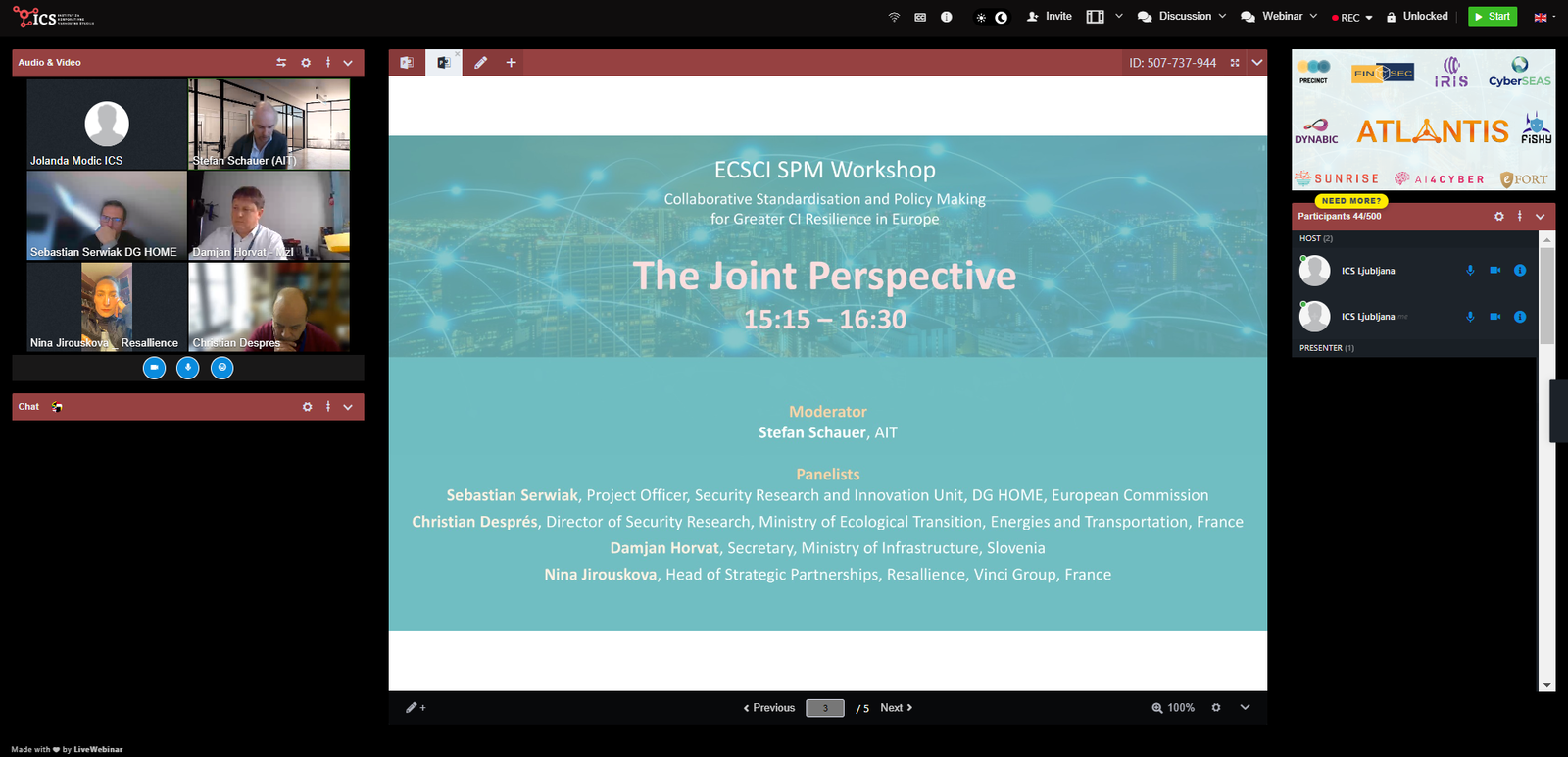The height and width of the screenshot is (757, 1568).
Task: Show info for ICS Ljubljana (me)
Action: (x=1520, y=317)
